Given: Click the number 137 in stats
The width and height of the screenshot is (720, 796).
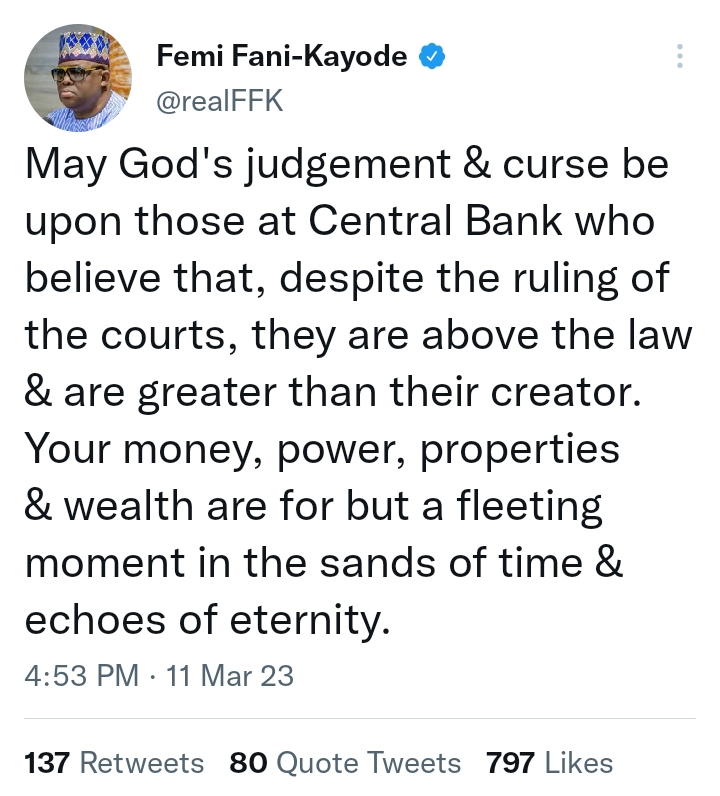Looking at the screenshot, I should pos(47,762).
